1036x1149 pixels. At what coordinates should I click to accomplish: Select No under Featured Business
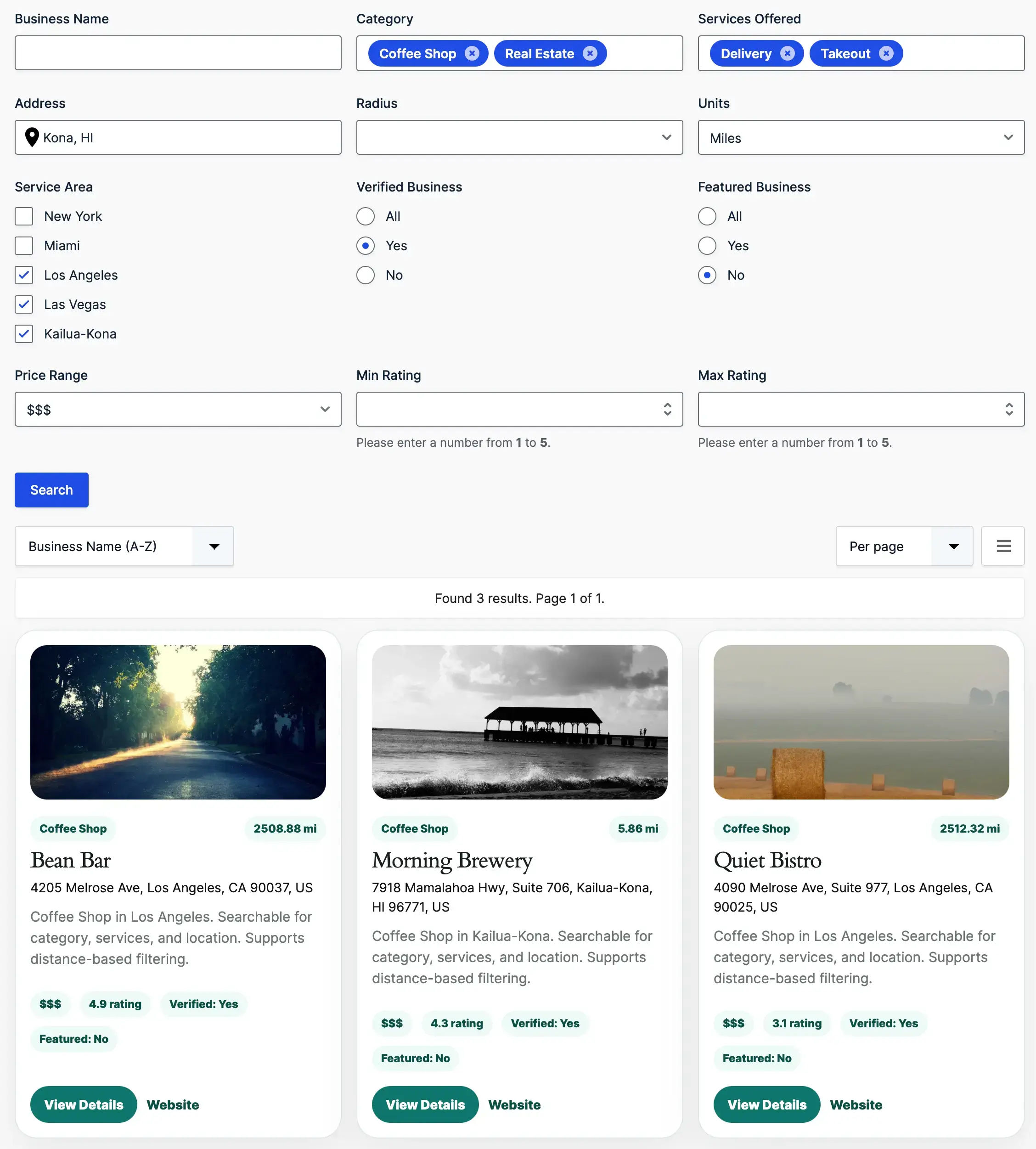[707, 275]
